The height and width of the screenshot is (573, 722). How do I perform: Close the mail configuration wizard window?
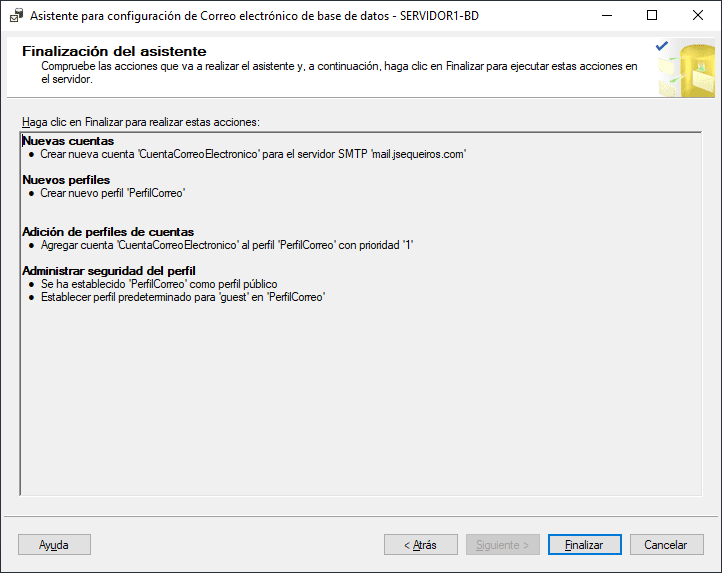pos(698,16)
